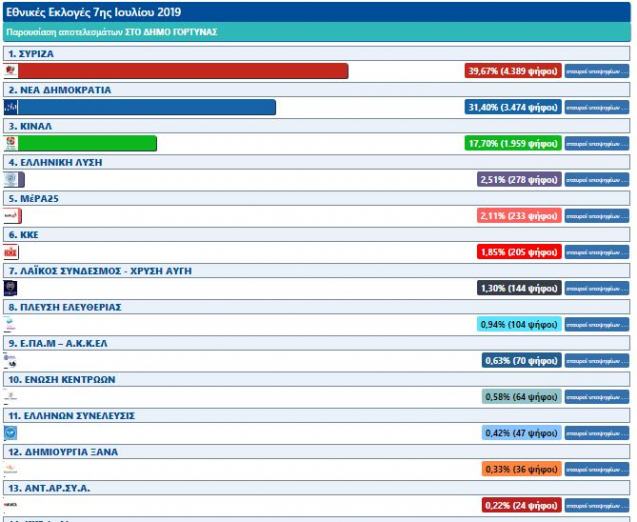This screenshot has height=522, width=637.
Task: Click the ΚΚΕ party logo
Action: [11, 252]
